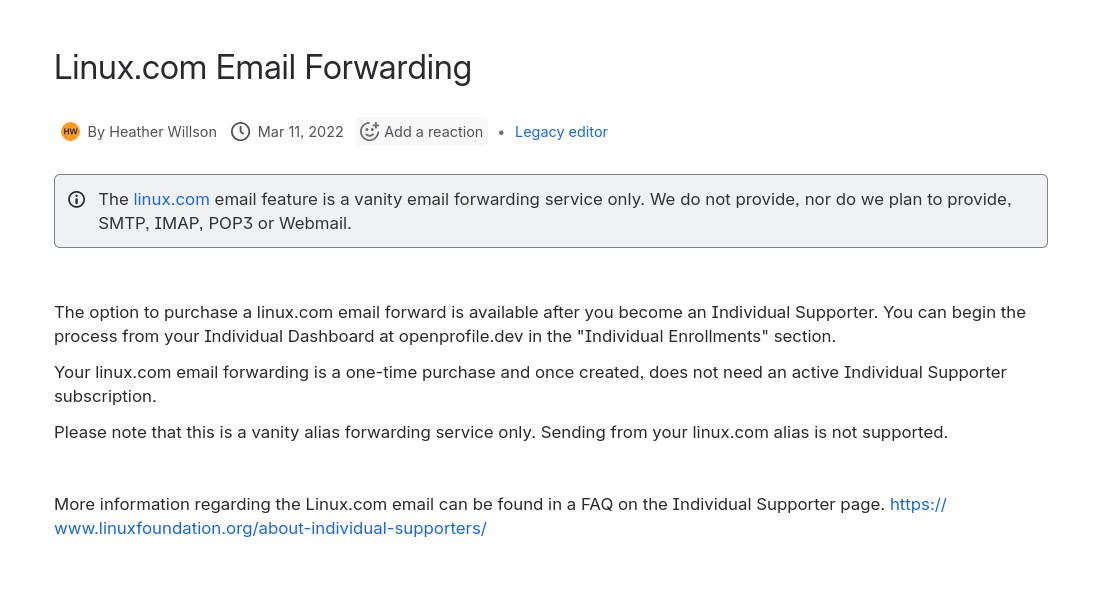Click the info icon in the notice panel
This screenshot has width=1102, height=591.
click(76, 199)
